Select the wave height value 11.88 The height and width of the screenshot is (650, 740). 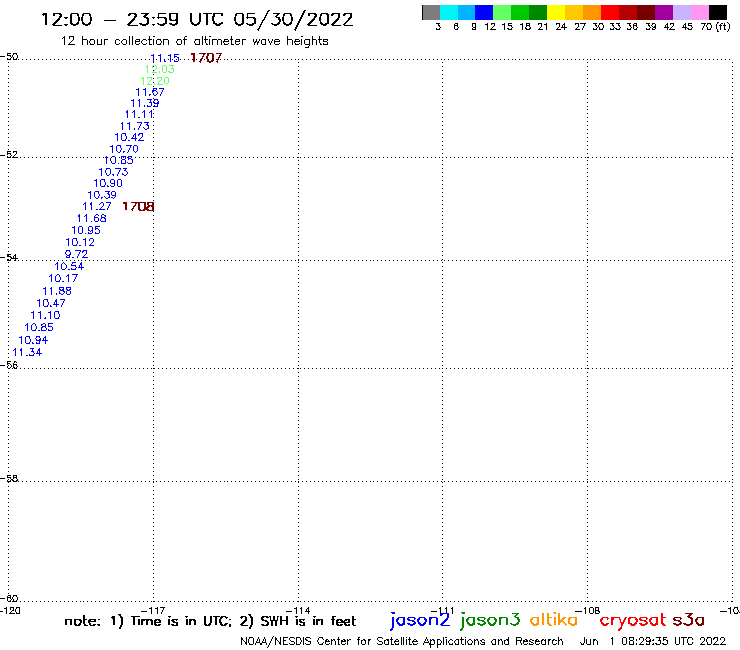pos(57,291)
